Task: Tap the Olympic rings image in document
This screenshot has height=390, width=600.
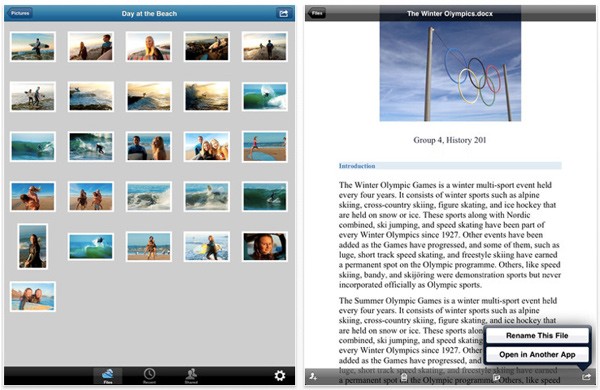Action: click(x=450, y=71)
